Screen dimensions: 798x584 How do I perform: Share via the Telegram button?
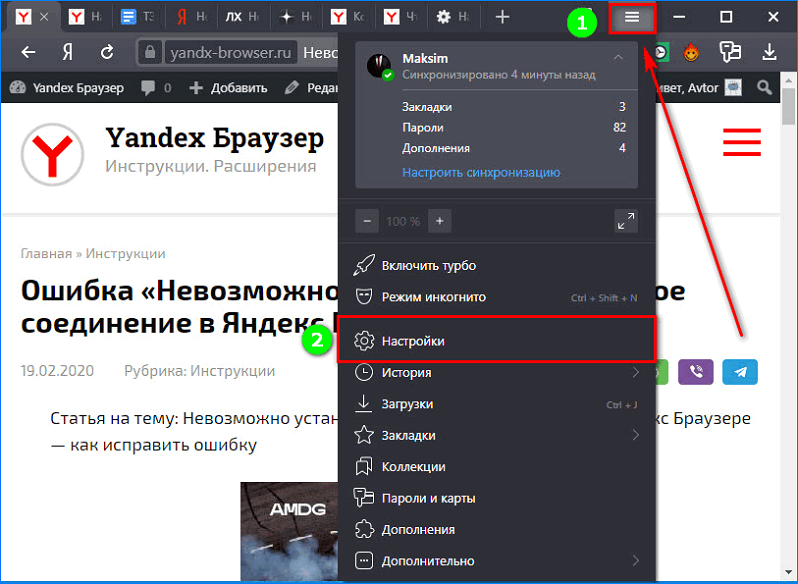point(740,372)
